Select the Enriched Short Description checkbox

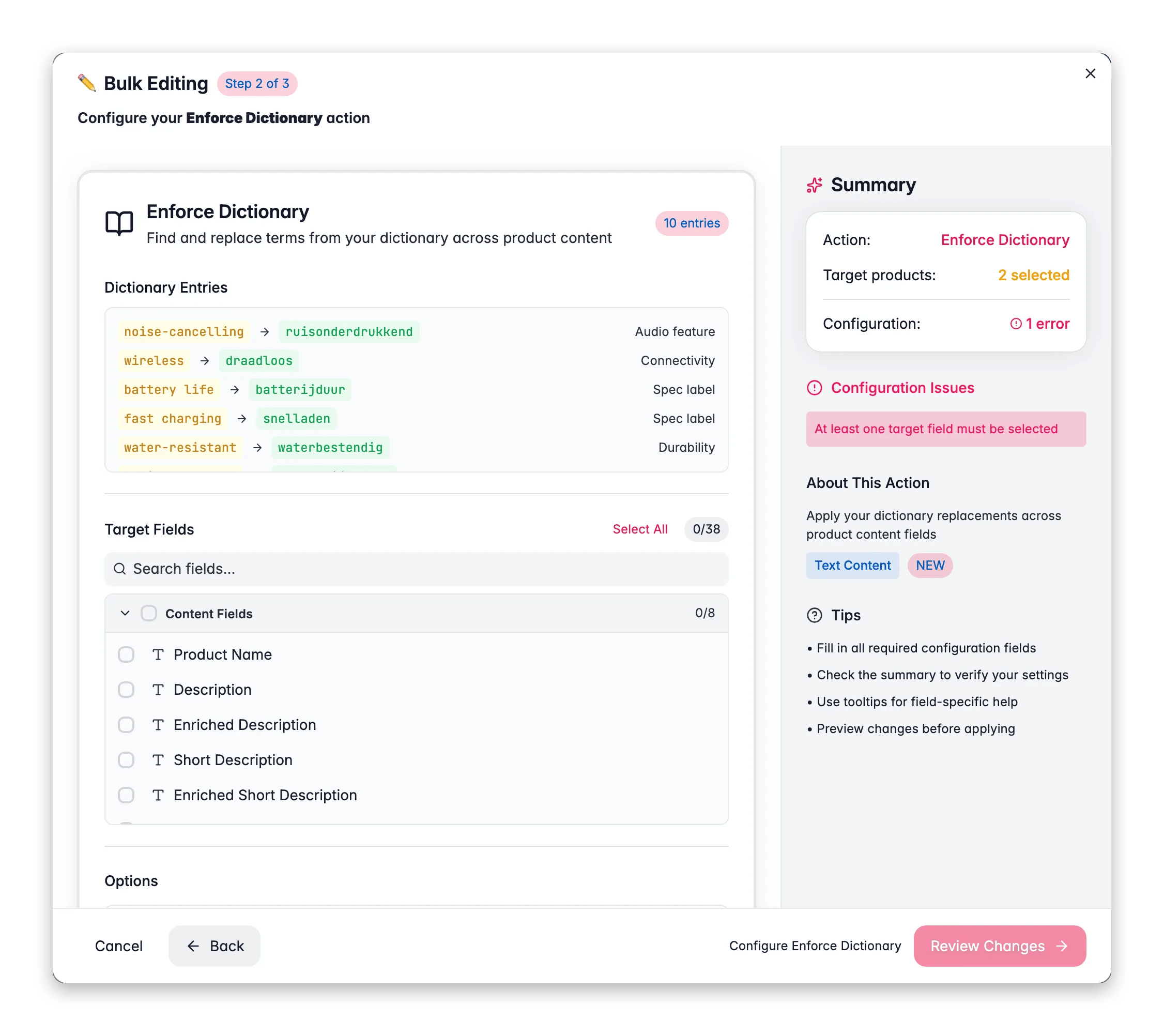click(126, 795)
